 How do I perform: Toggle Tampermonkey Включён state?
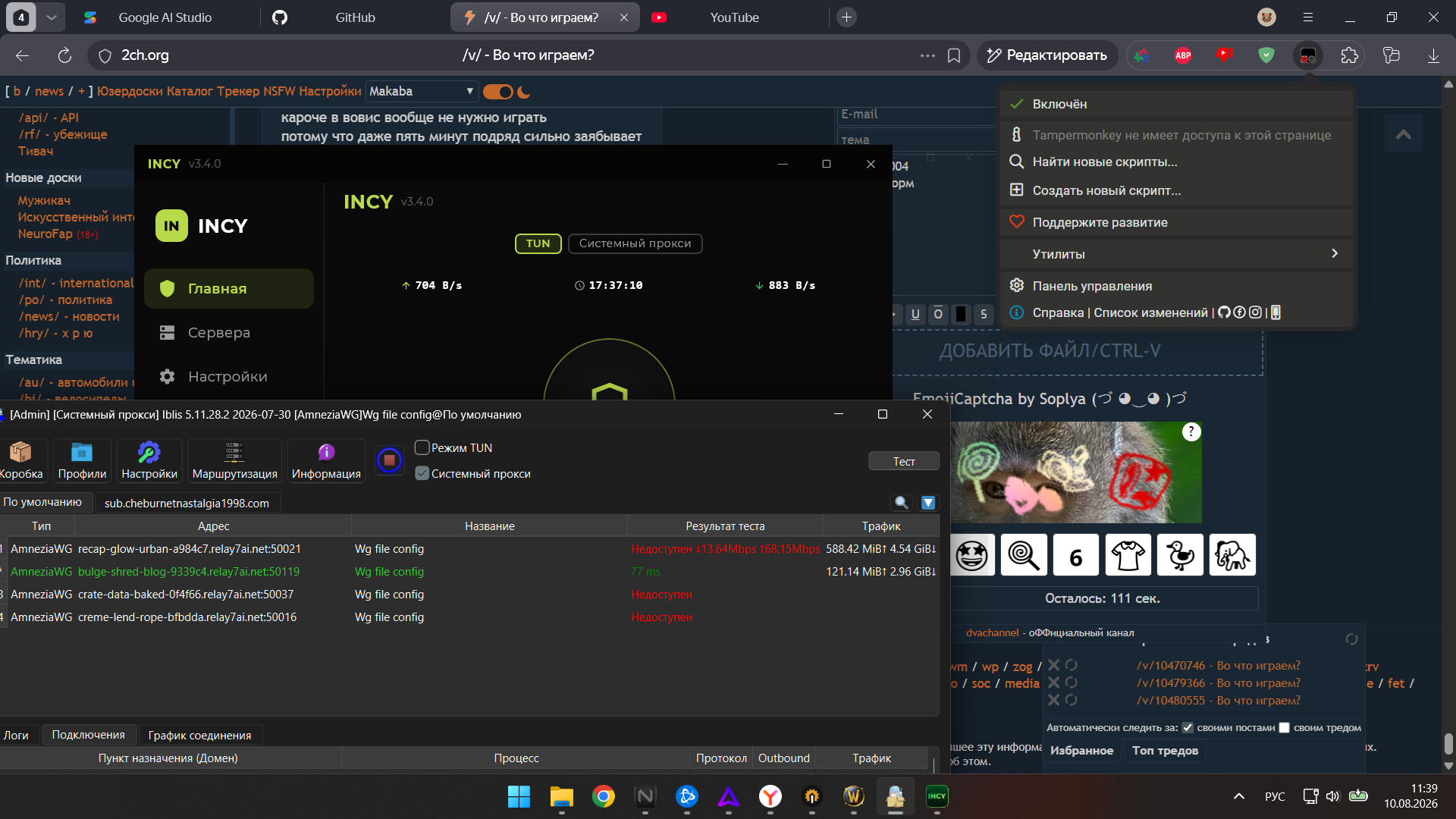click(x=1176, y=104)
